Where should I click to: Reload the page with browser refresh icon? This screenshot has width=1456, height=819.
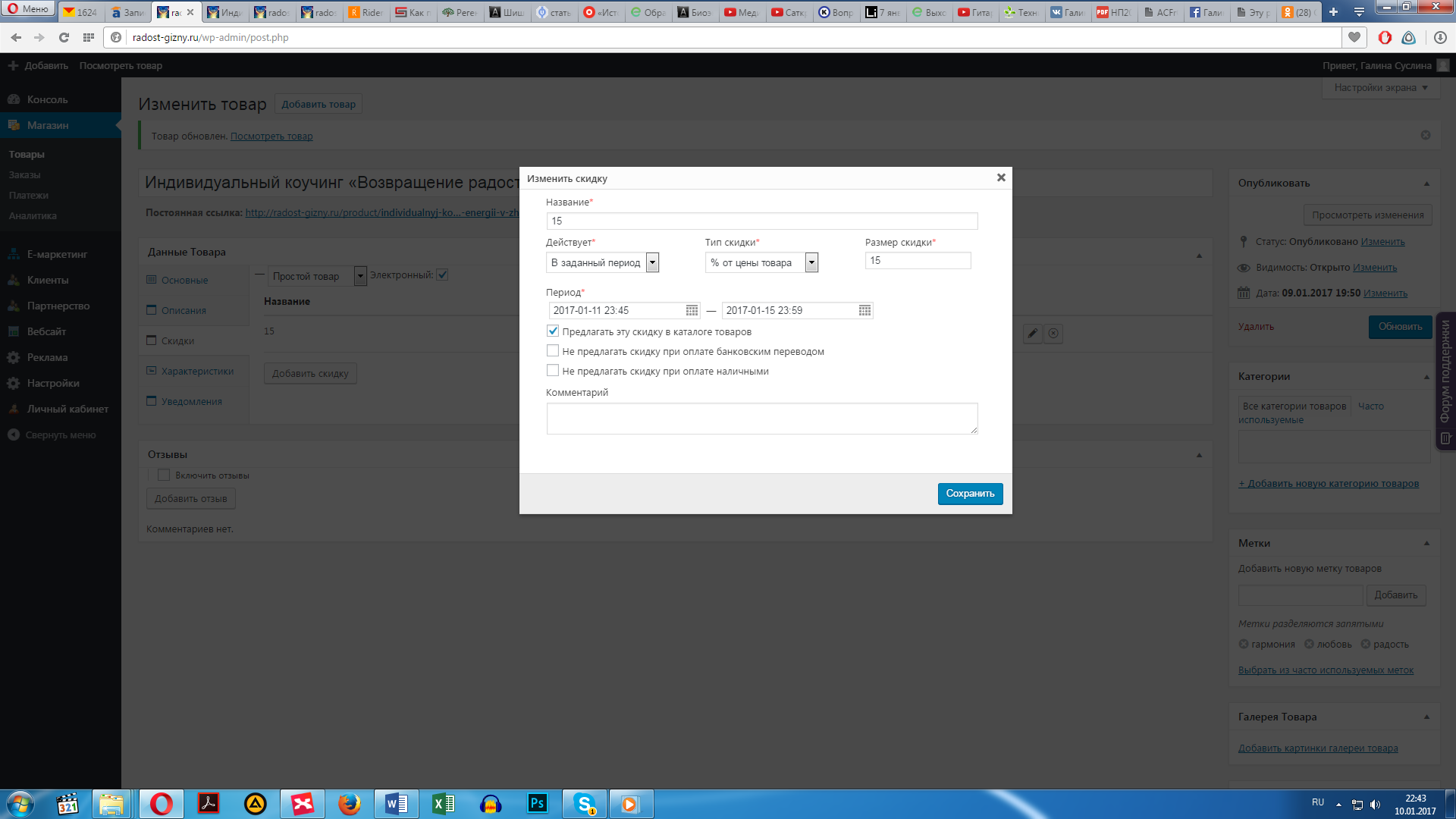[64, 37]
